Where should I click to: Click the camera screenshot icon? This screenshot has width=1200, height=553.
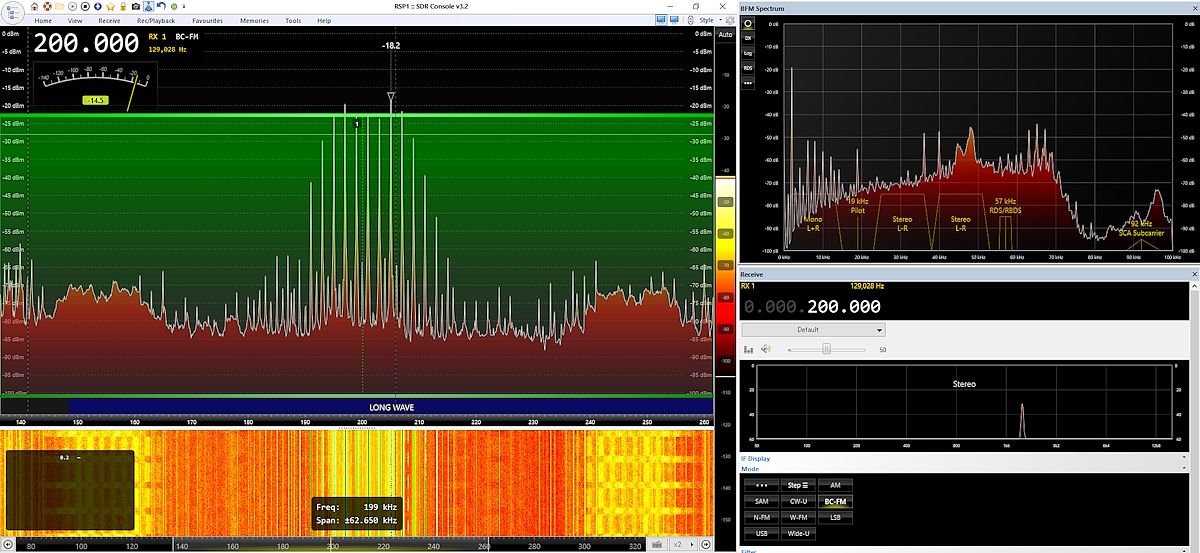point(136,7)
